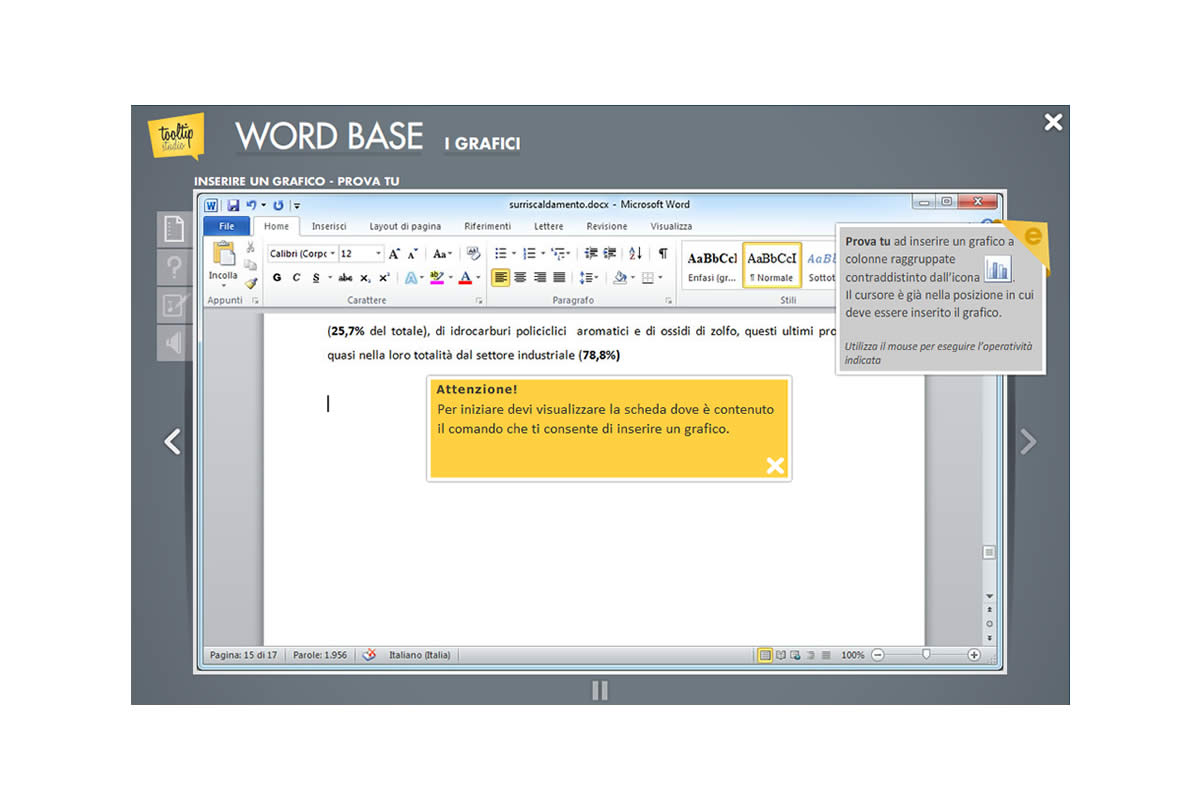Open help question mark in left sidebar

point(174,267)
